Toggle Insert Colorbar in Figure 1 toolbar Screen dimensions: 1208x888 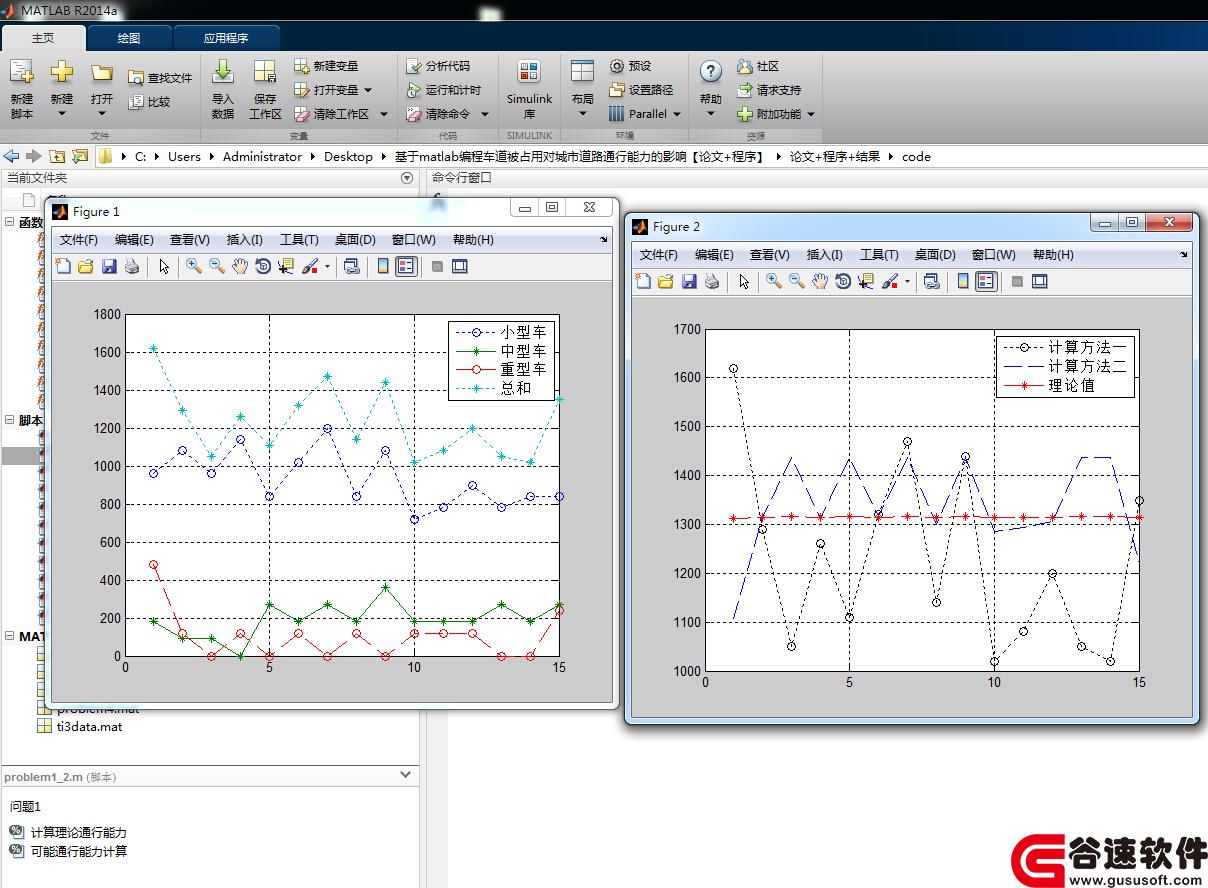(383, 266)
